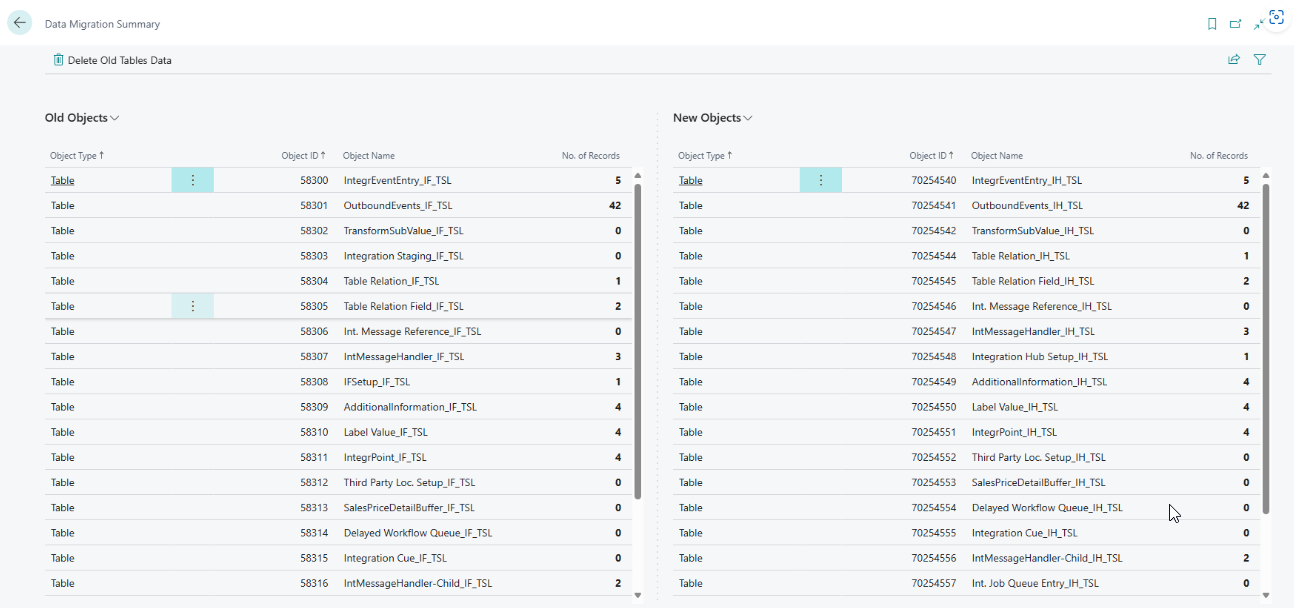Click the Old Objects list vertical scrollbar

point(638,340)
